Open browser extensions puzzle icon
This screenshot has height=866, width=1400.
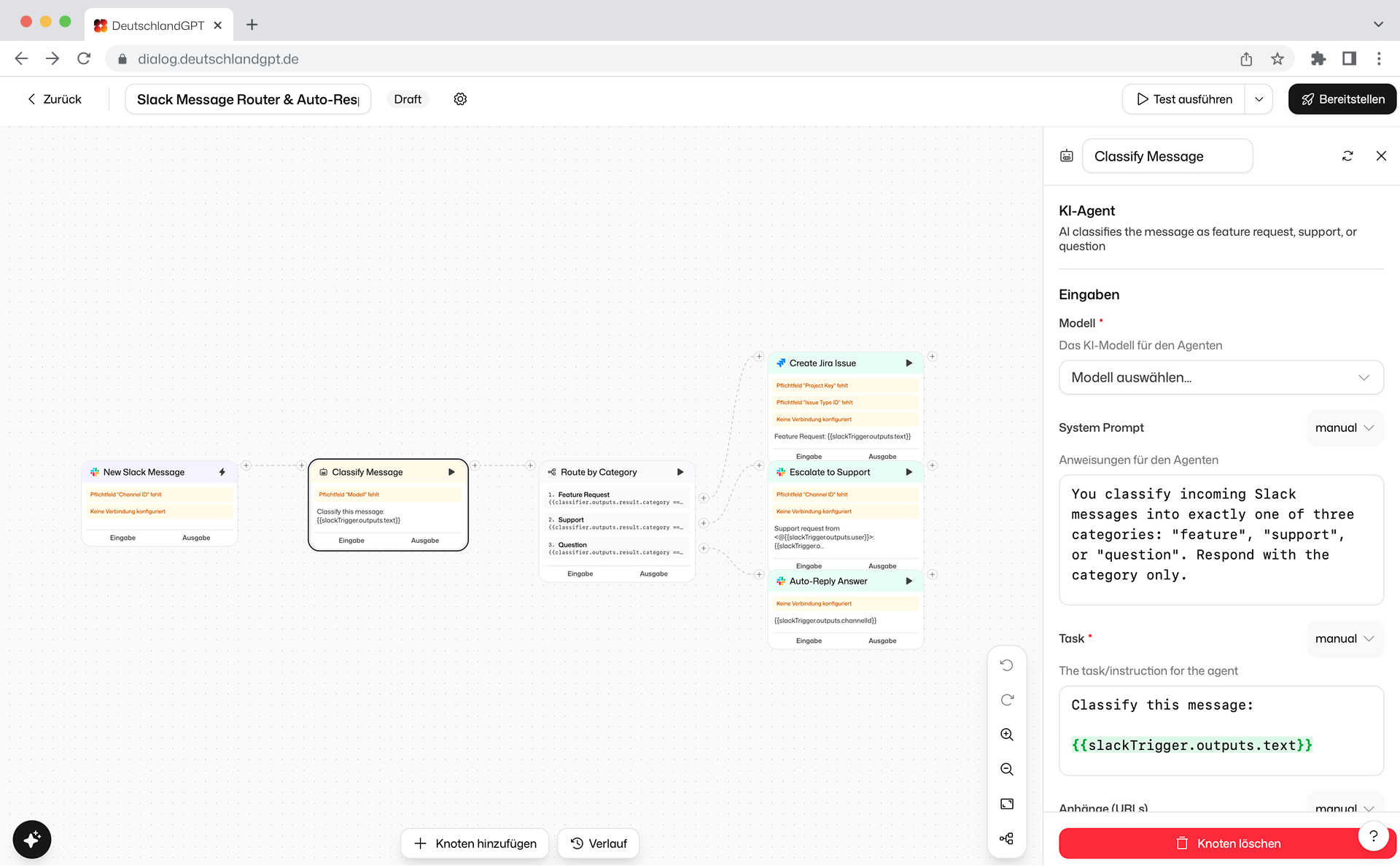1318,59
